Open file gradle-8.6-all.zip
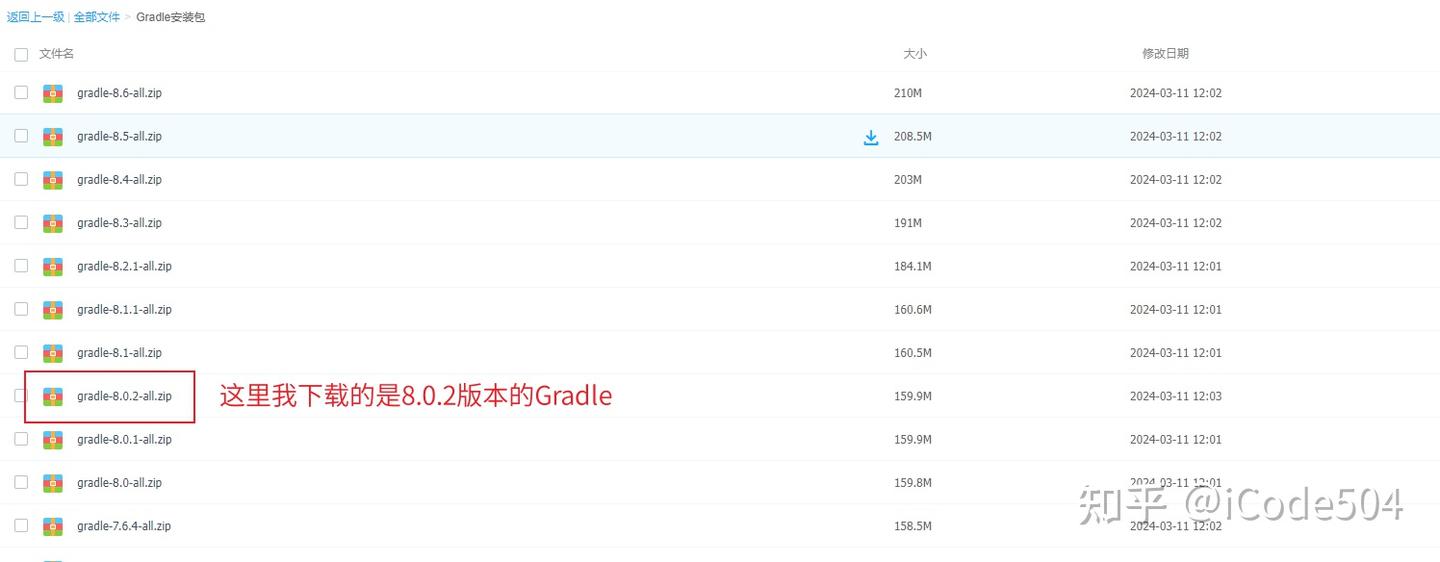The image size is (1440, 562). pyautogui.click(x=119, y=93)
